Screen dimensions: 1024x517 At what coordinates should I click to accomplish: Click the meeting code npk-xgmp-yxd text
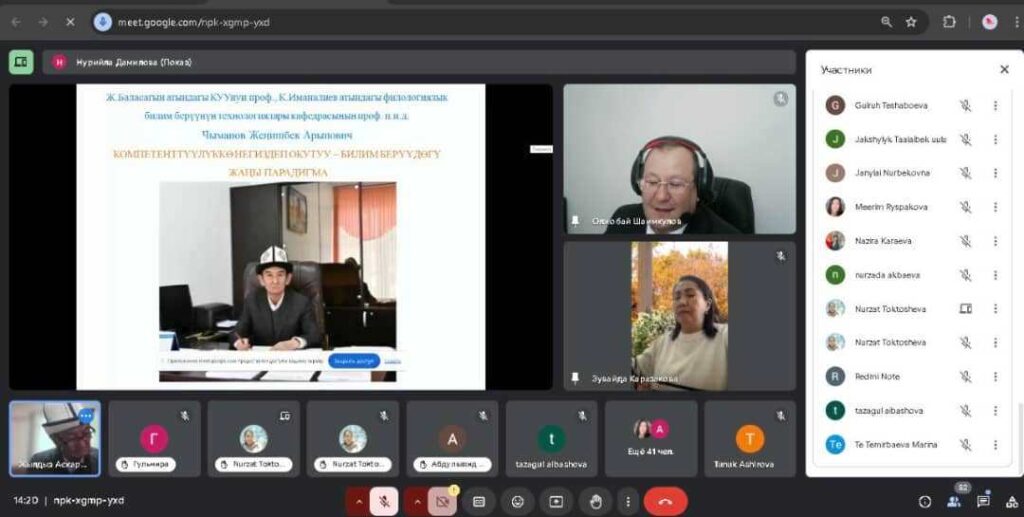tap(88, 501)
